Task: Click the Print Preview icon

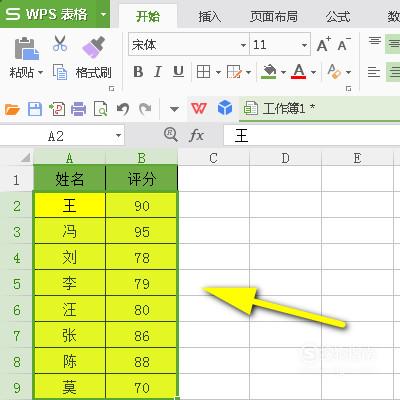Action: (x=100, y=109)
